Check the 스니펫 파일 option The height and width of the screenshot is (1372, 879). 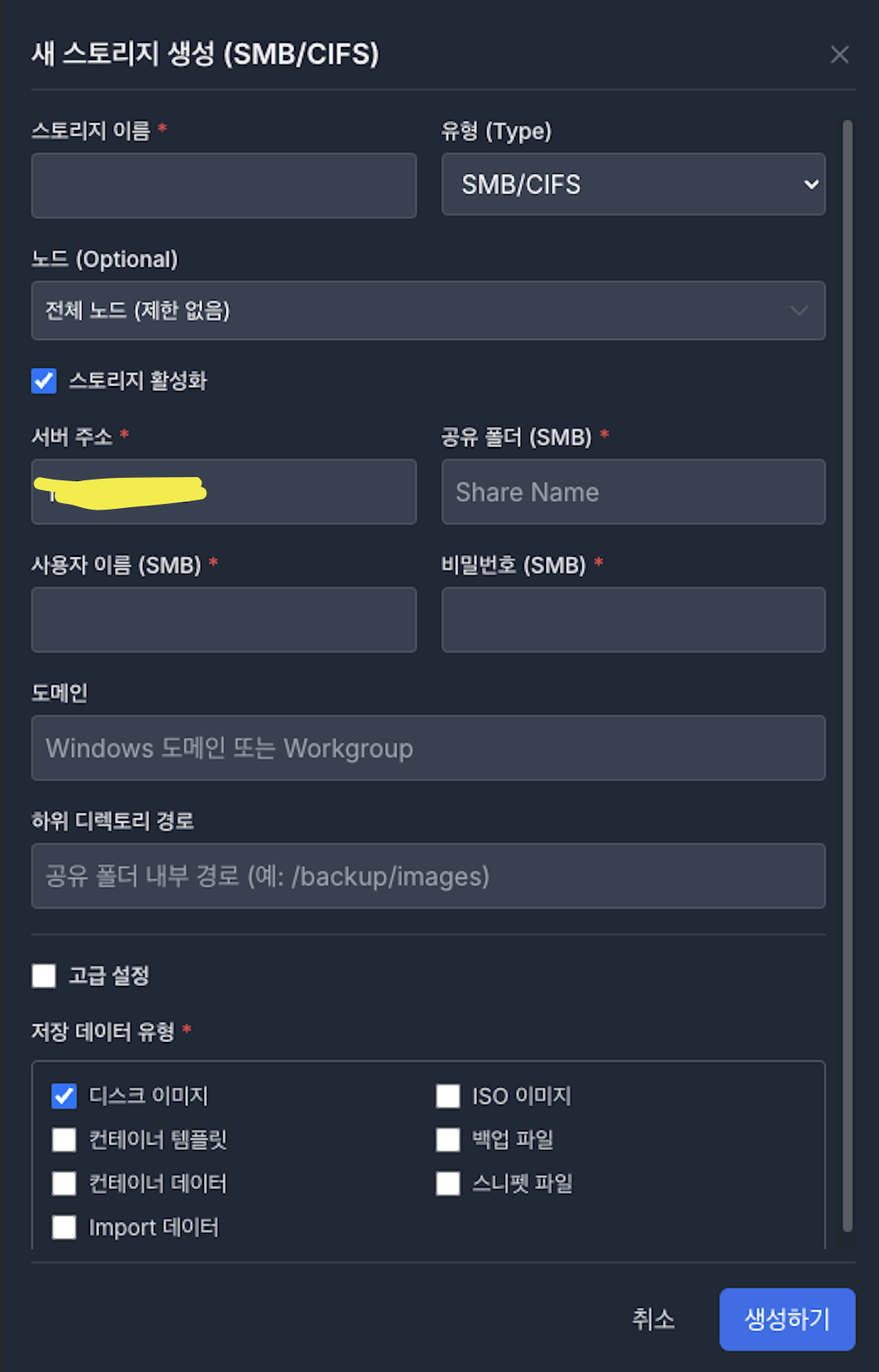448,1183
